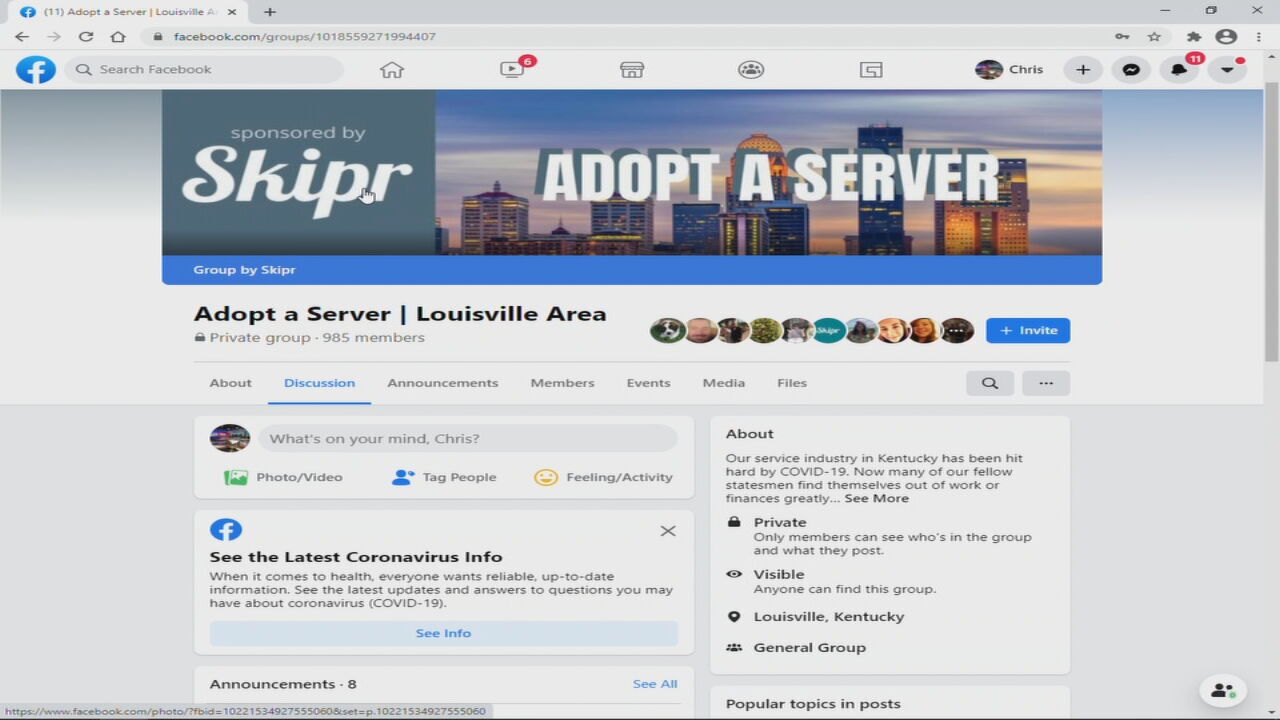Open the Messenger icon
Image resolution: width=1280 pixels, height=720 pixels.
point(1131,69)
